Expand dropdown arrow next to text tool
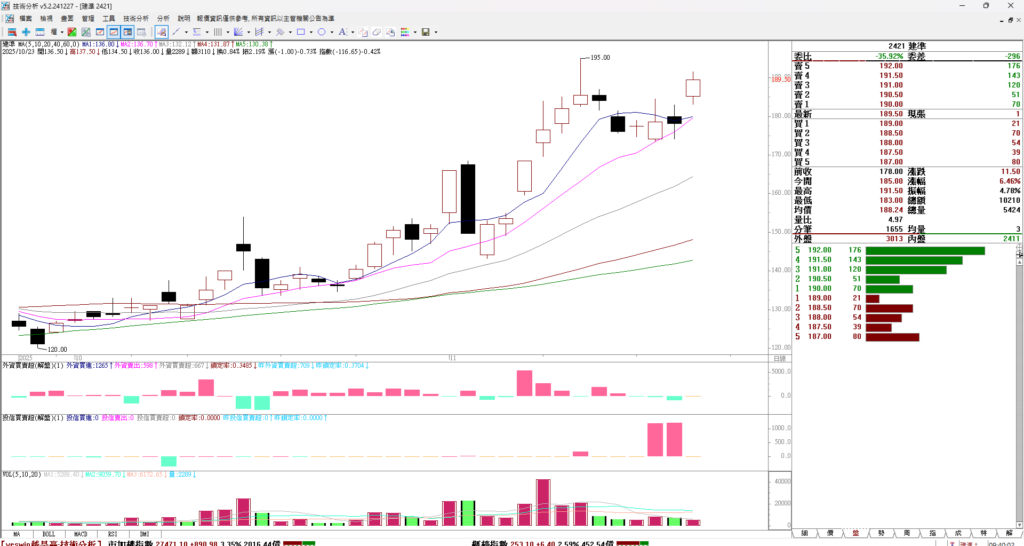The image size is (1024, 546). tap(353, 32)
